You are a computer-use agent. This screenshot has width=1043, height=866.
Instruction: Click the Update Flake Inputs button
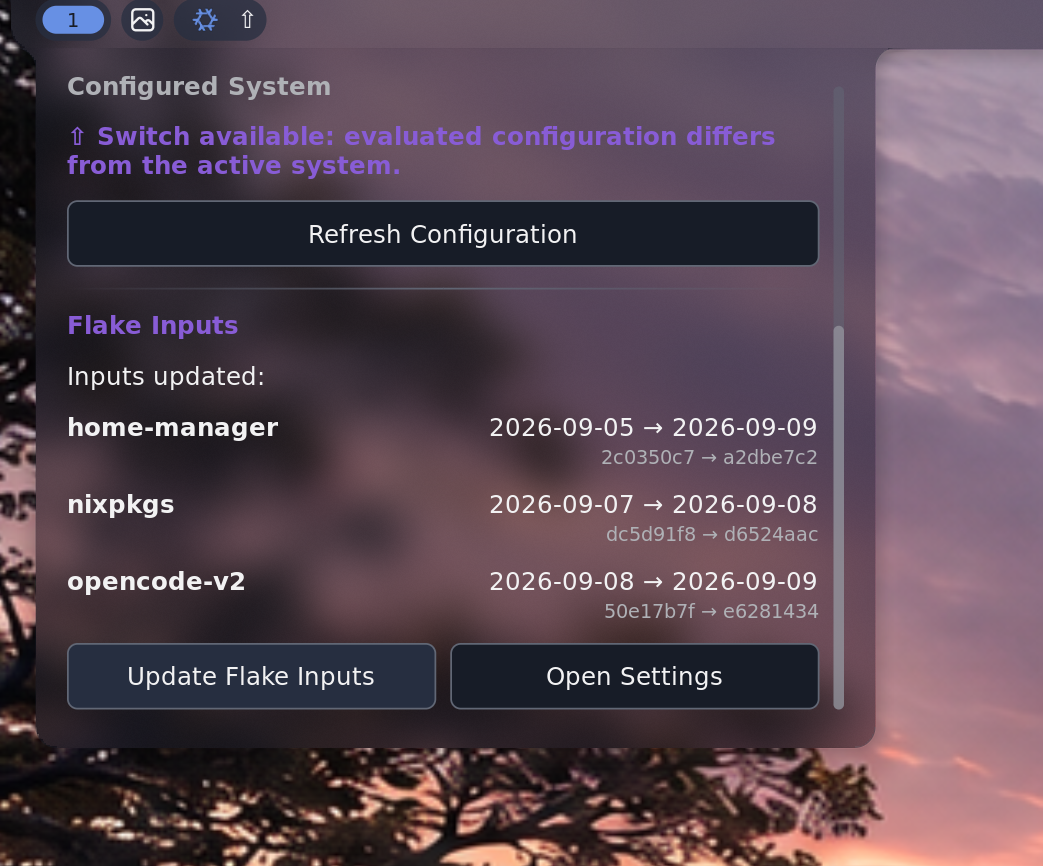(251, 676)
